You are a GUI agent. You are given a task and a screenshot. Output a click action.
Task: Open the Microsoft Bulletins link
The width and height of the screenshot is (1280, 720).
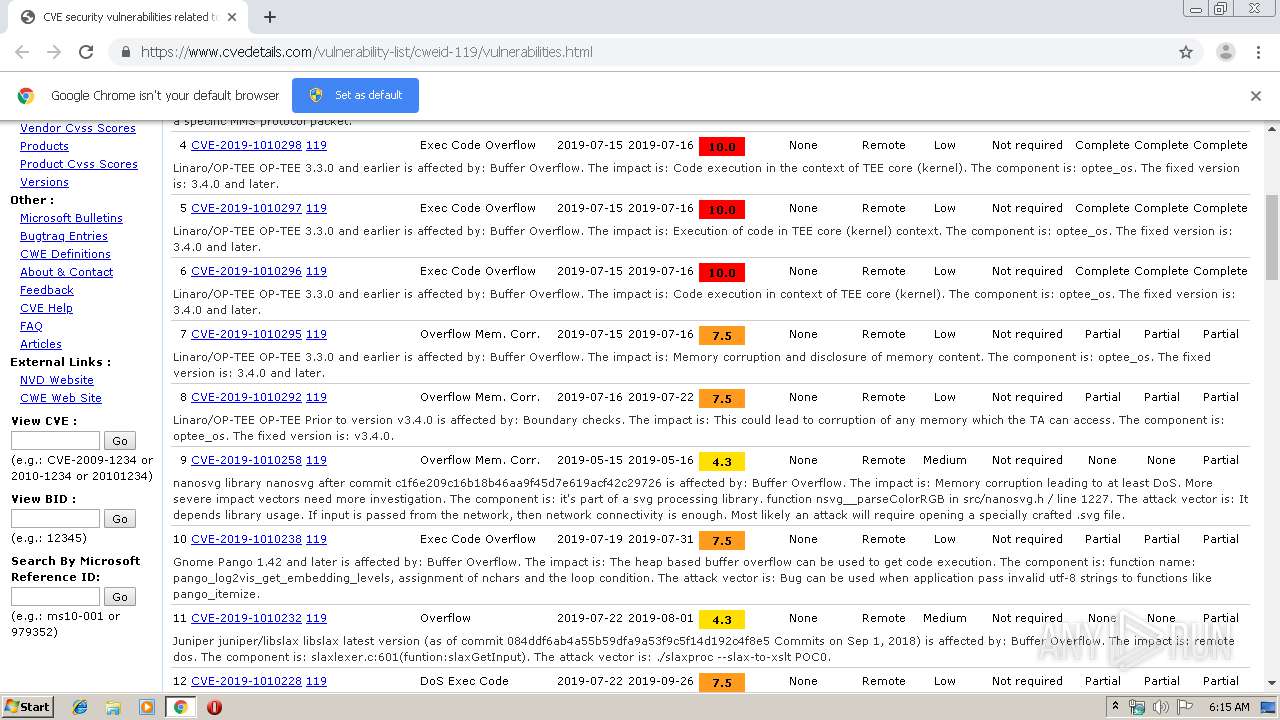tap(71, 218)
